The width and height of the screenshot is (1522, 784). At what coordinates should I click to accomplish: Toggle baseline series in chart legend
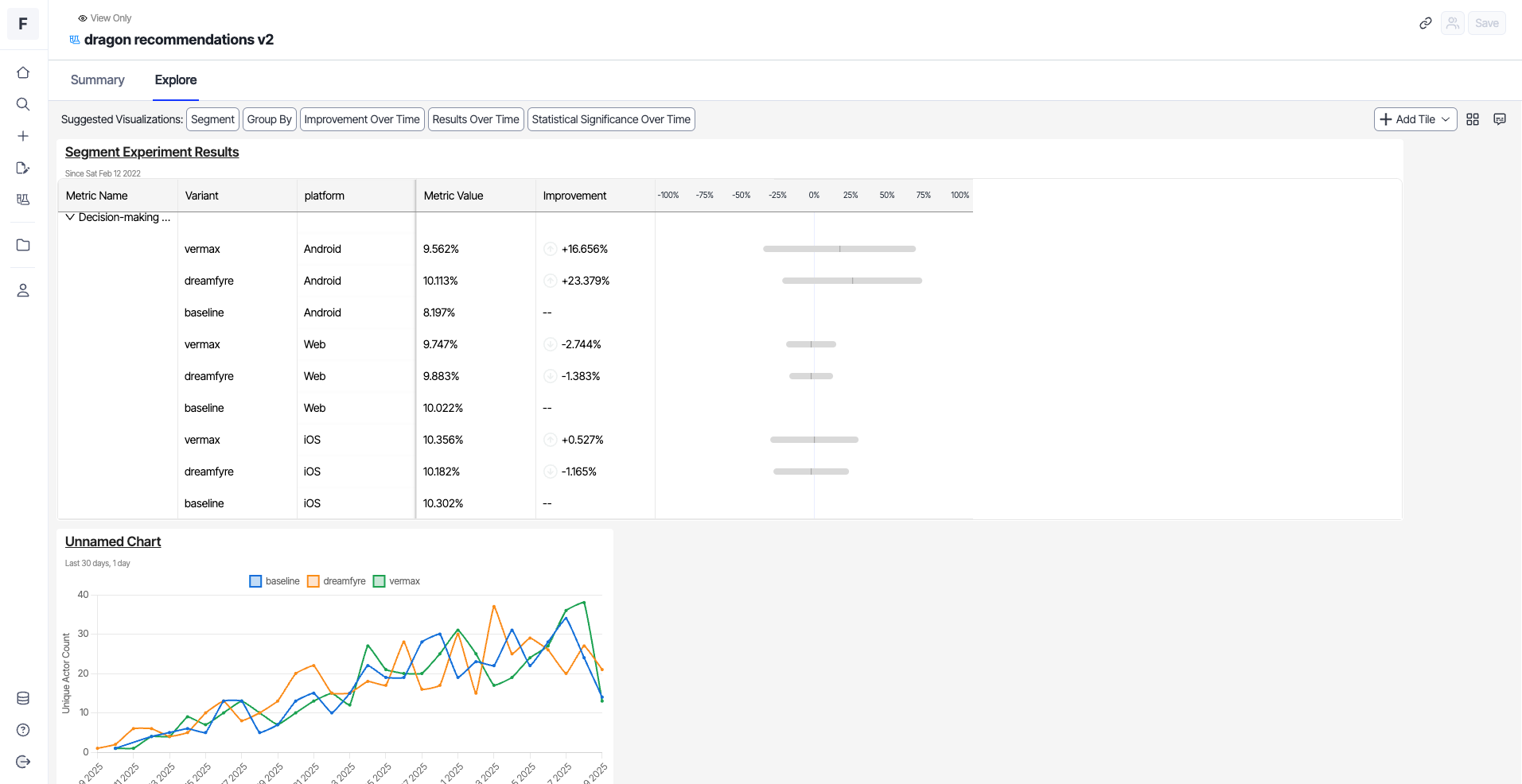pos(274,581)
